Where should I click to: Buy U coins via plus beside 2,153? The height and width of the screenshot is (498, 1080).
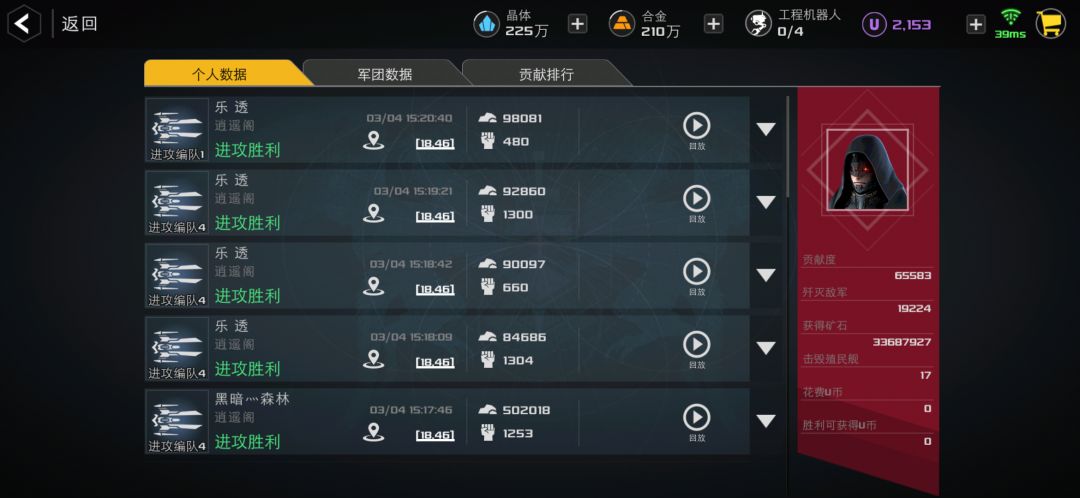(x=976, y=24)
